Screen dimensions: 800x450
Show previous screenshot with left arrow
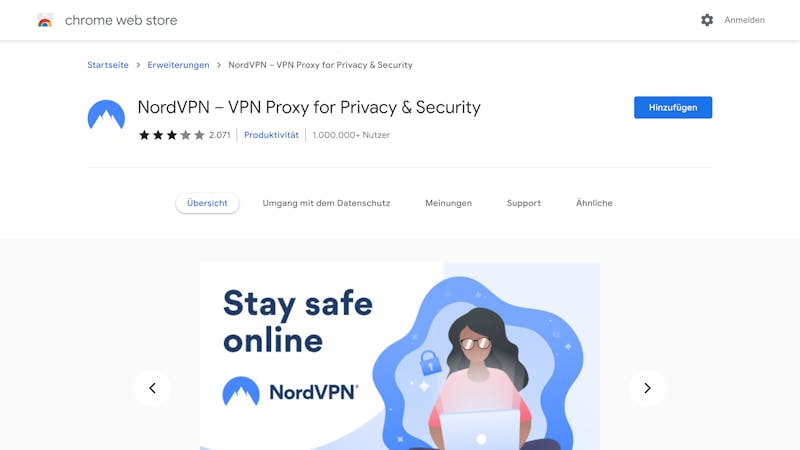click(x=152, y=388)
